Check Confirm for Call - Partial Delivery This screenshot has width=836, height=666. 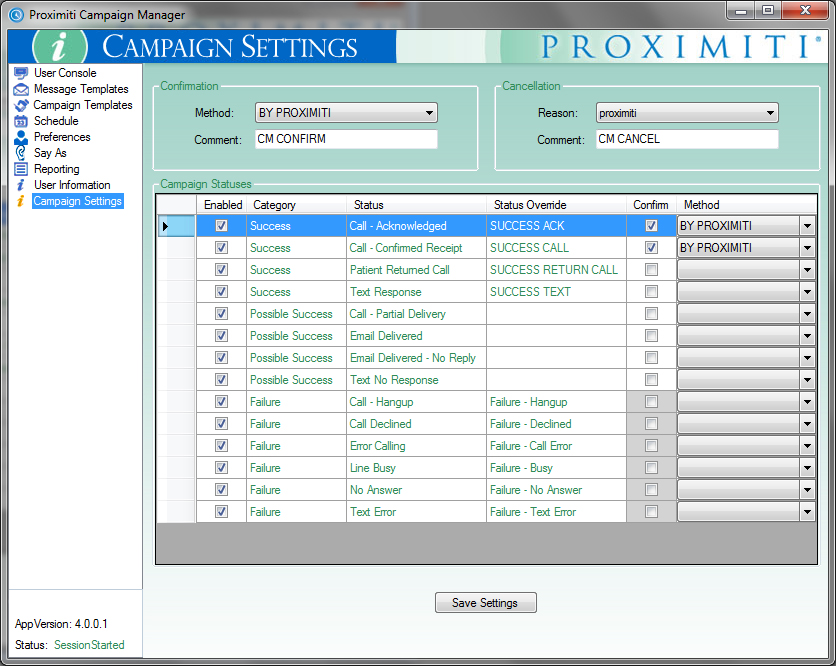[x=651, y=314]
